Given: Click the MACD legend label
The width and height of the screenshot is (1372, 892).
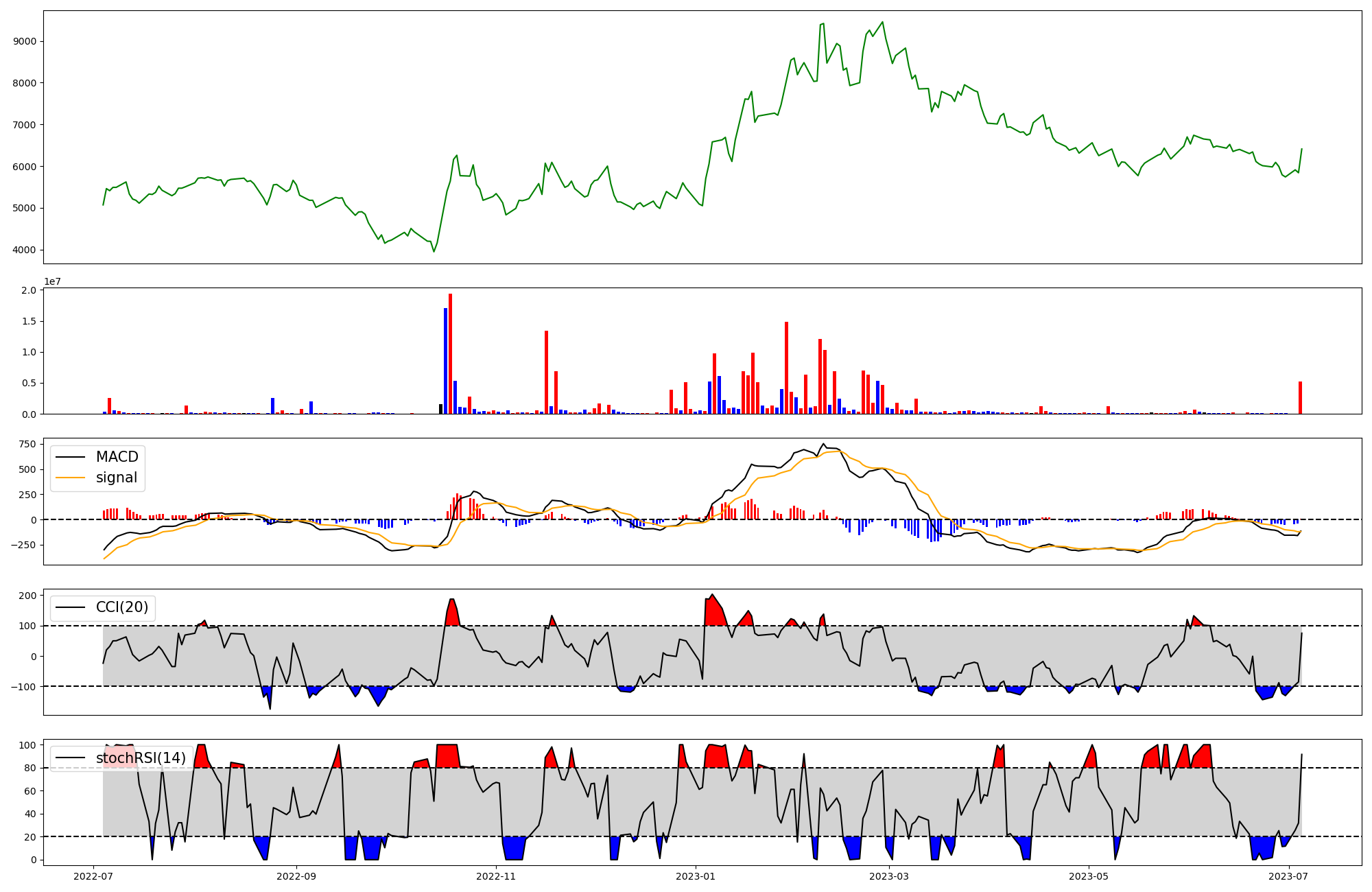Looking at the screenshot, I should coord(117,457).
